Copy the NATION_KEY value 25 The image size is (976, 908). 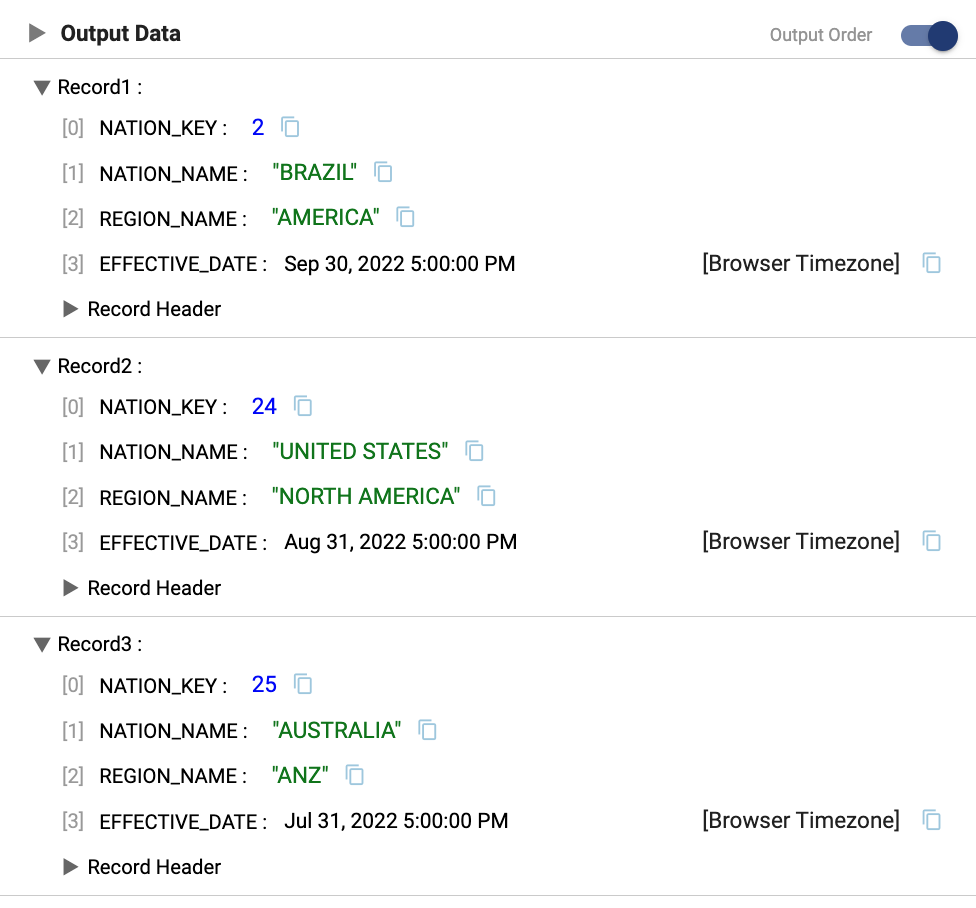click(303, 685)
